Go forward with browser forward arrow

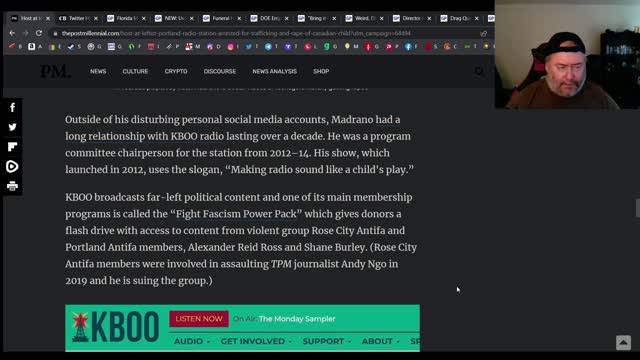click(x=25, y=33)
